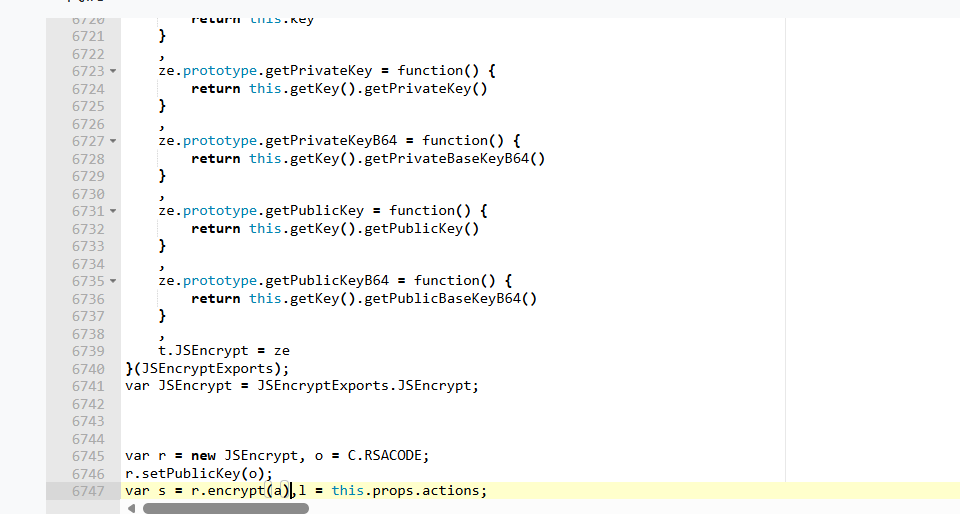Click 'prototype' keyword on line 6735
Screen dimensions: 960x514
220,281
